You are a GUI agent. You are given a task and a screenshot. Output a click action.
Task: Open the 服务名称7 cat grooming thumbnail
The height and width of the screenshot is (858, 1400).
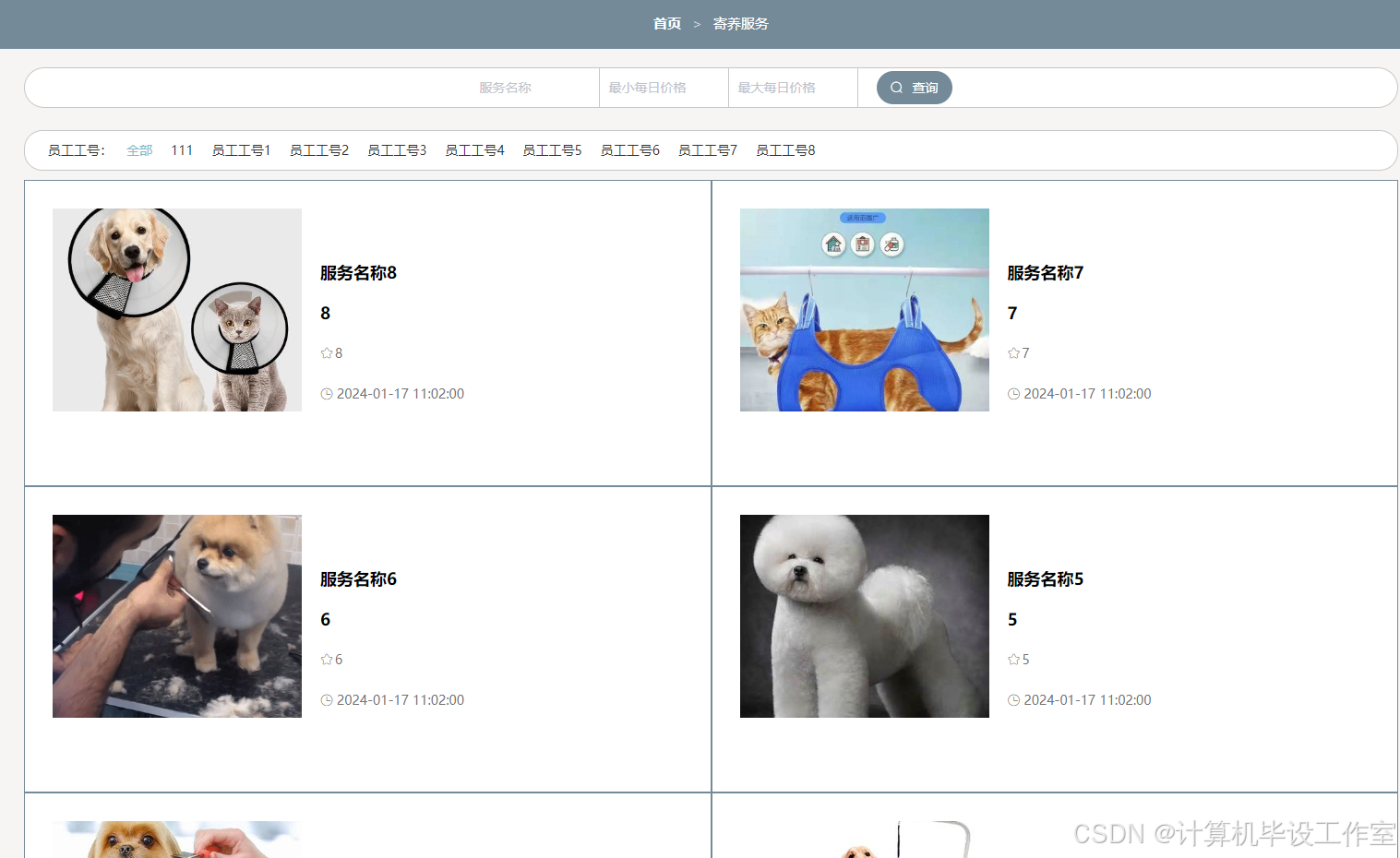(865, 310)
